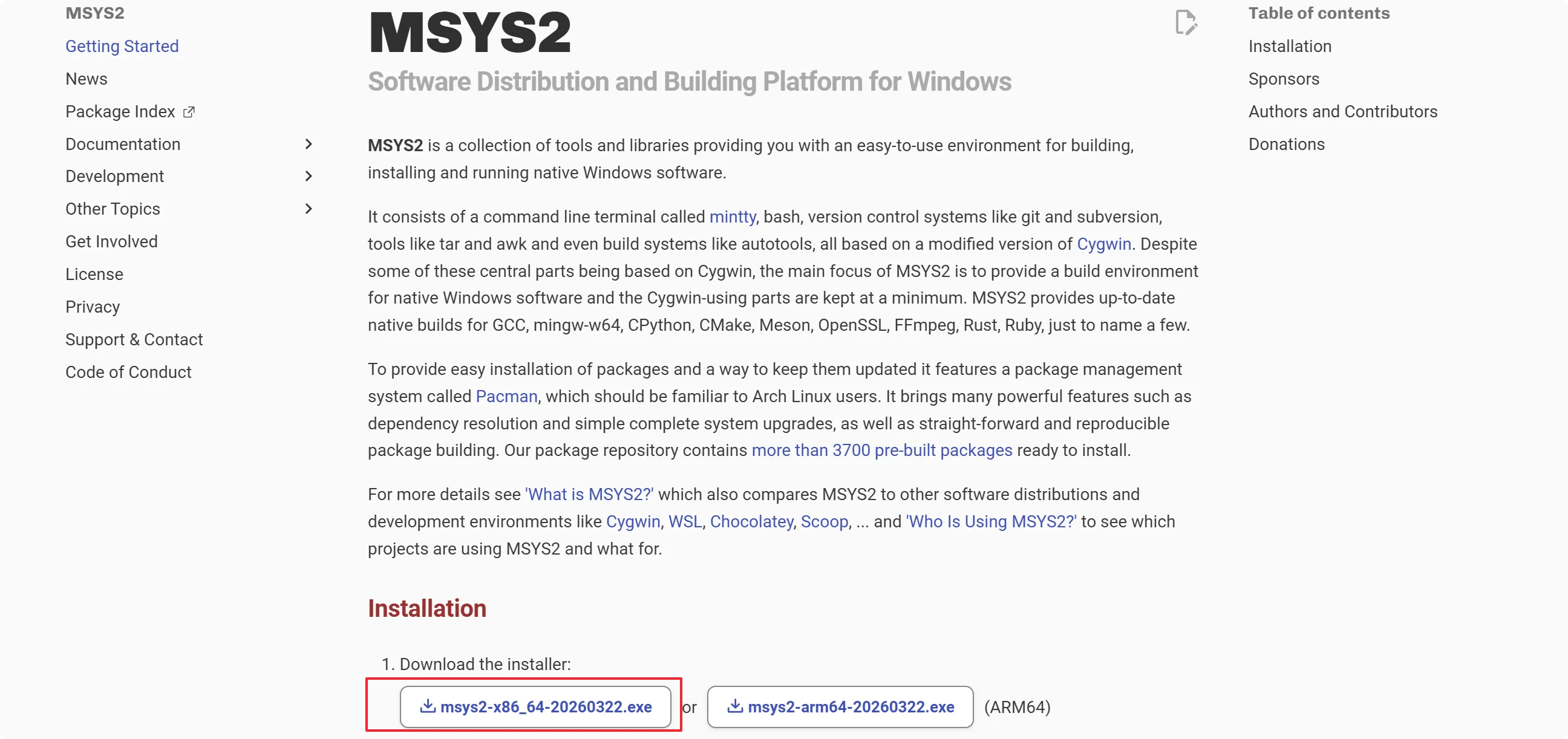Select Documentation in the sidebar
Viewport: 1568px width, 739px height.
click(123, 145)
